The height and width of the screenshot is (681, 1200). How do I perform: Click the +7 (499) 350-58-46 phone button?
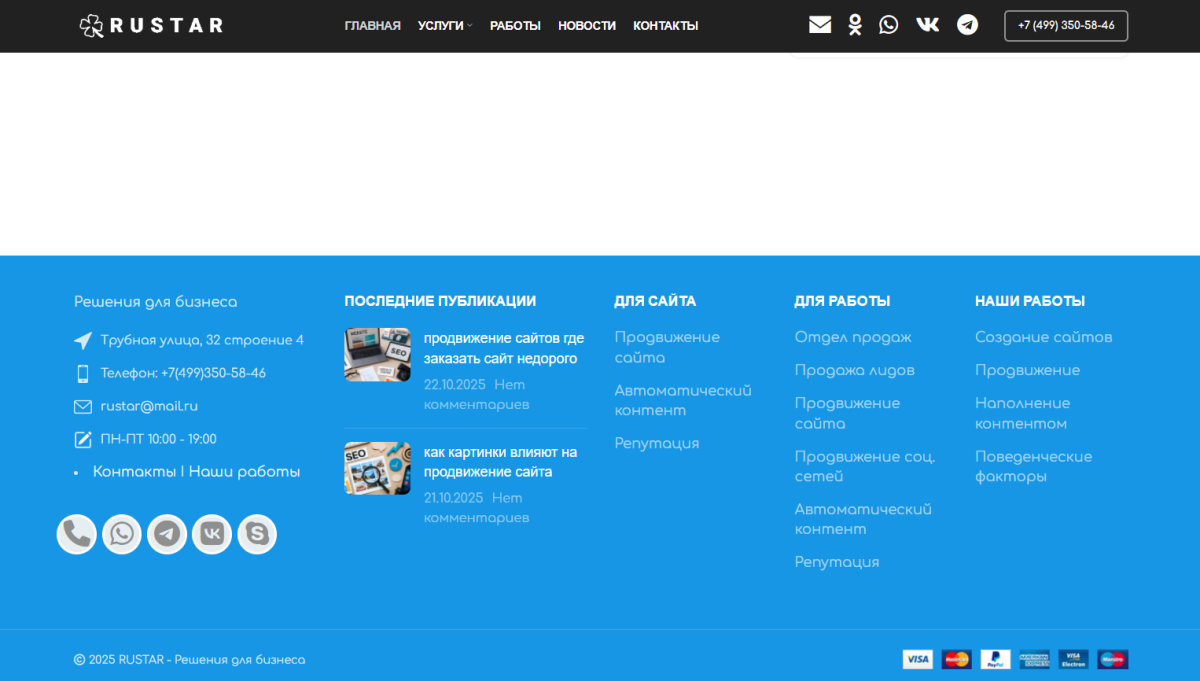tap(1066, 26)
